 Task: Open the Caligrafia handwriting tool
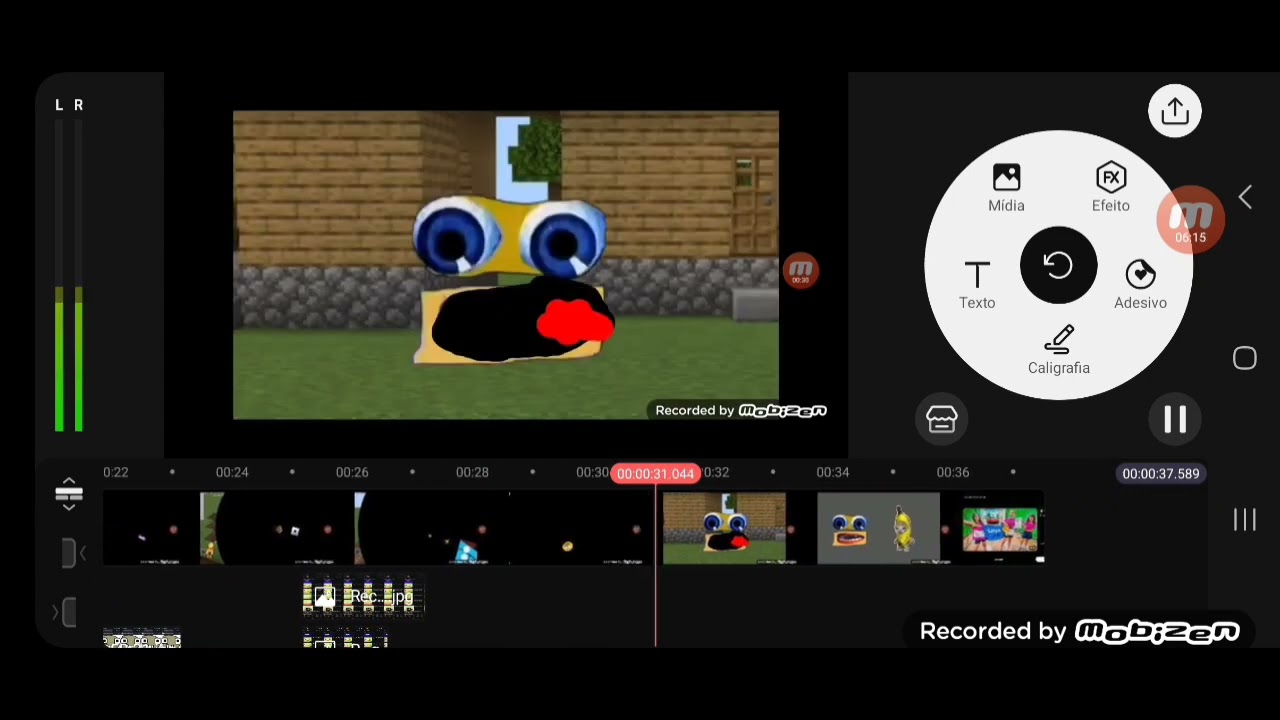coord(1059,351)
